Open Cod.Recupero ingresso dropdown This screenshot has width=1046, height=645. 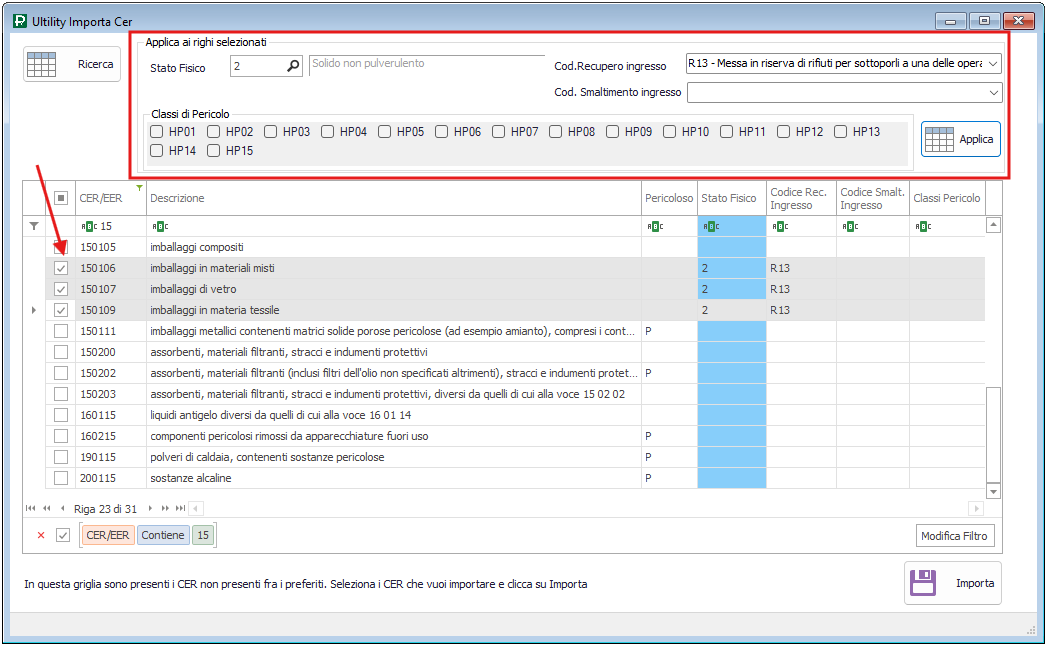tap(993, 64)
